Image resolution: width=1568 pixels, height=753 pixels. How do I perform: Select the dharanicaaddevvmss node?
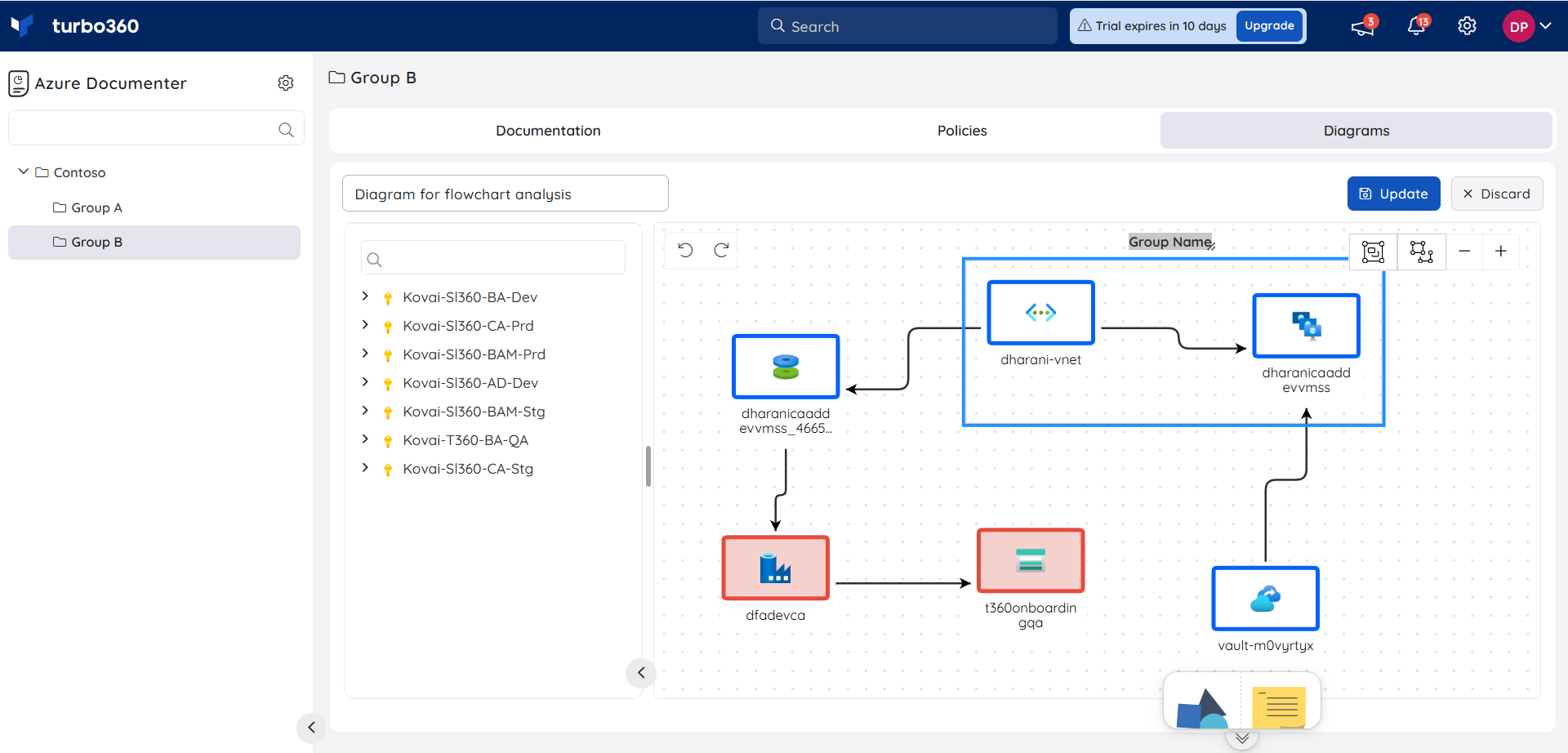click(x=1306, y=326)
